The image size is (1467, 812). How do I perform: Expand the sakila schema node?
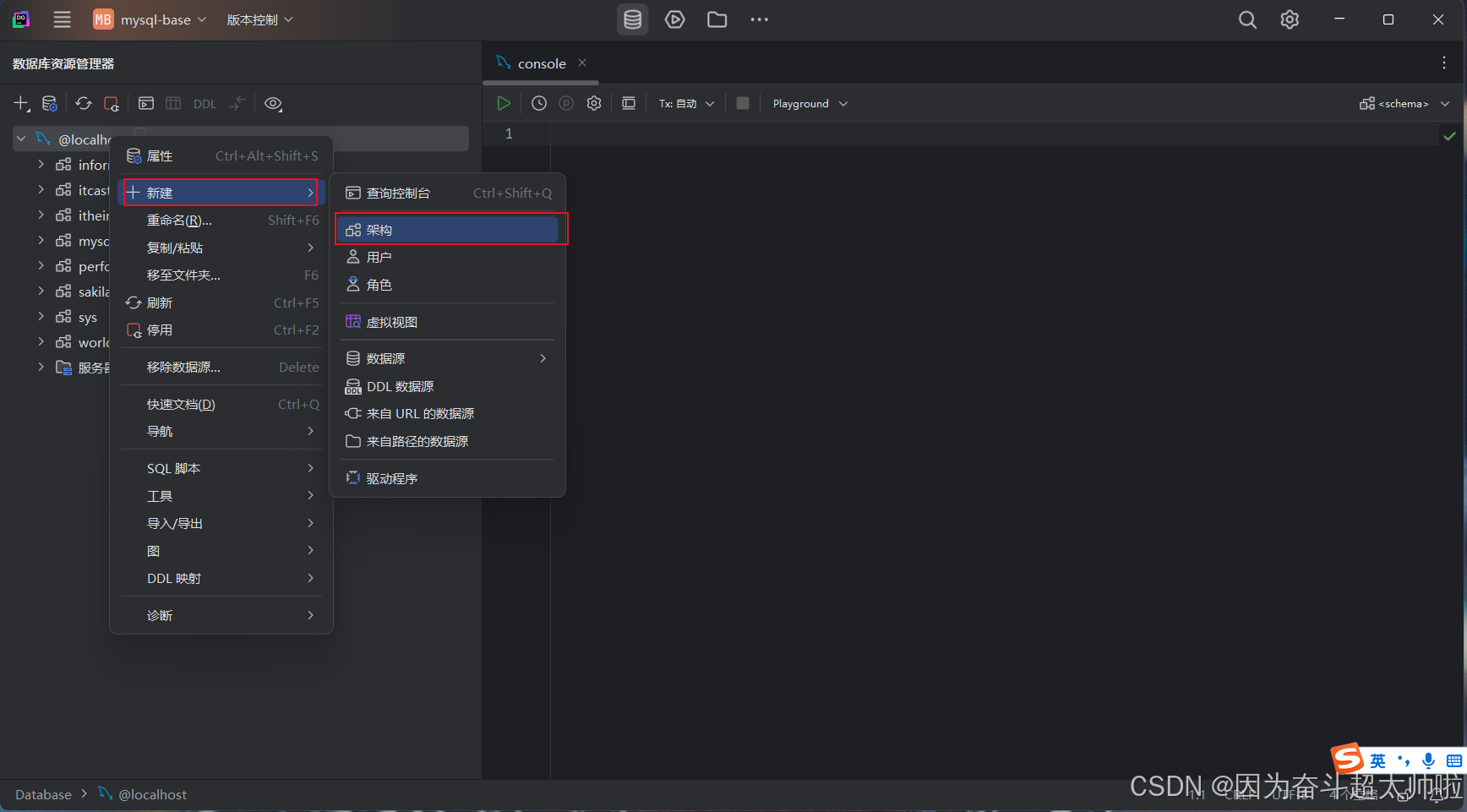pos(41,292)
